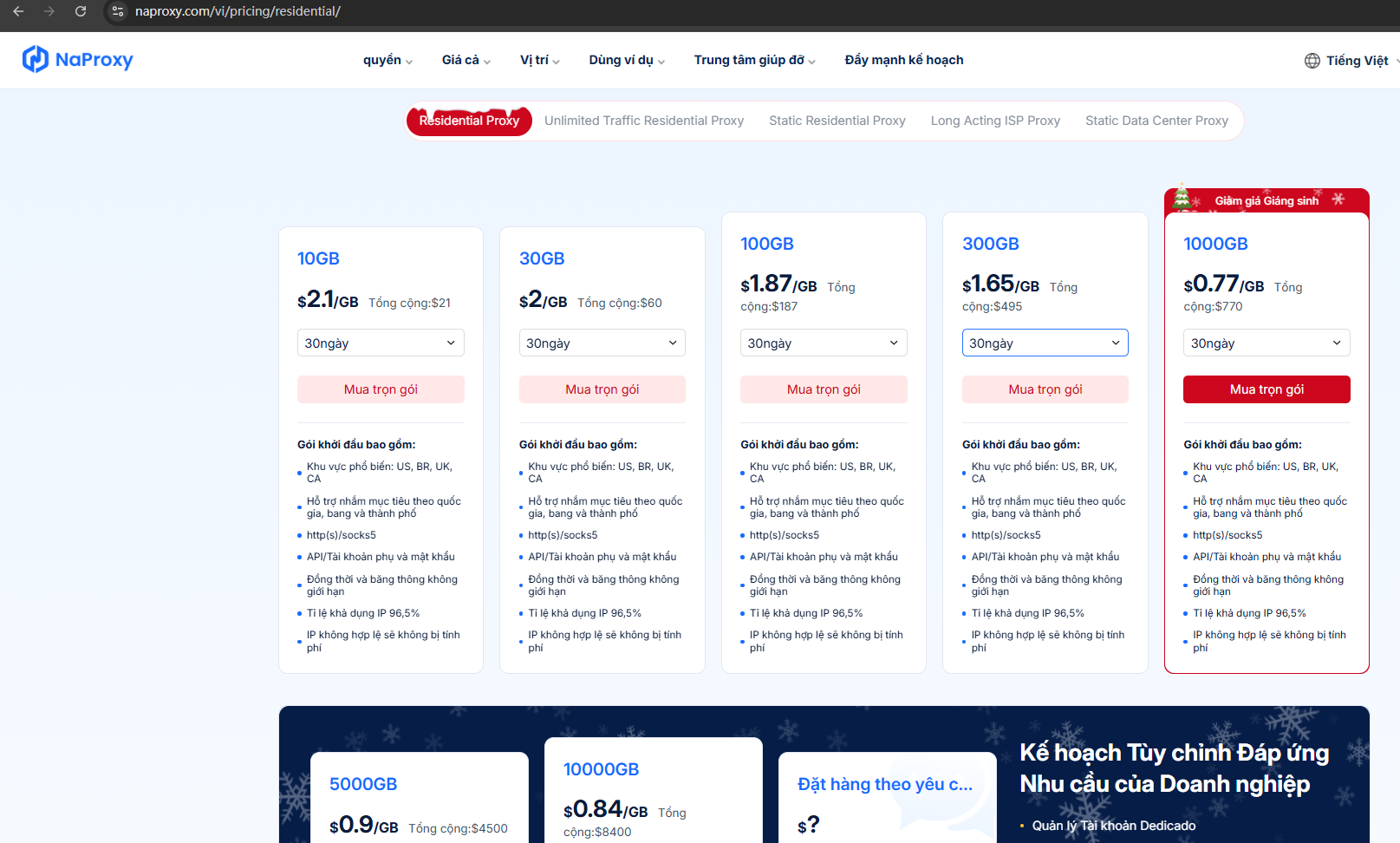Click the browser forward arrow

[x=49, y=11]
